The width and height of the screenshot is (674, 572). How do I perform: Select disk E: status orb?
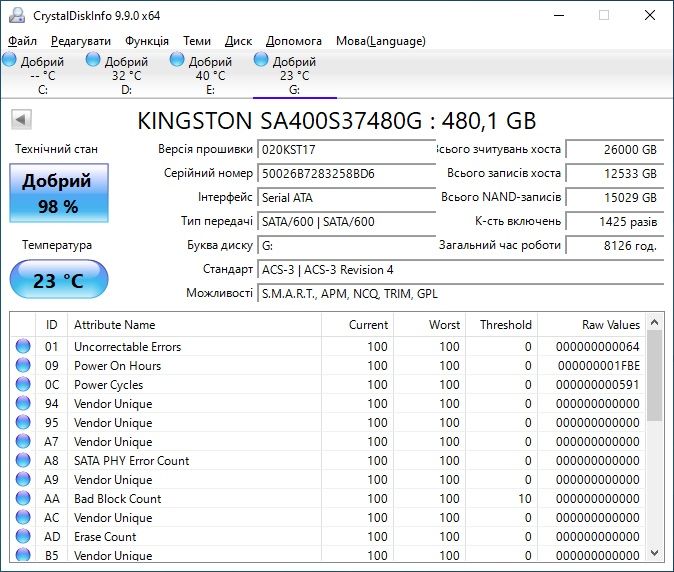(177, 60)
